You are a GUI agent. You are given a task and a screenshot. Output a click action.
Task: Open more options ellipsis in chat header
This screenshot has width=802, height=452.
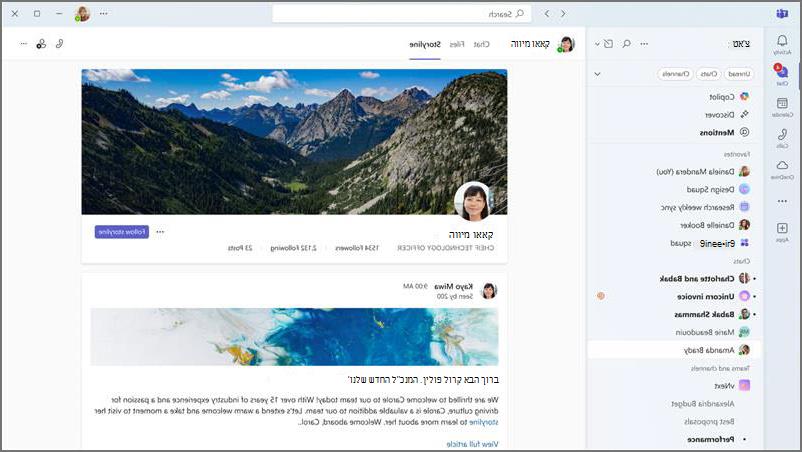pos(24,44)
